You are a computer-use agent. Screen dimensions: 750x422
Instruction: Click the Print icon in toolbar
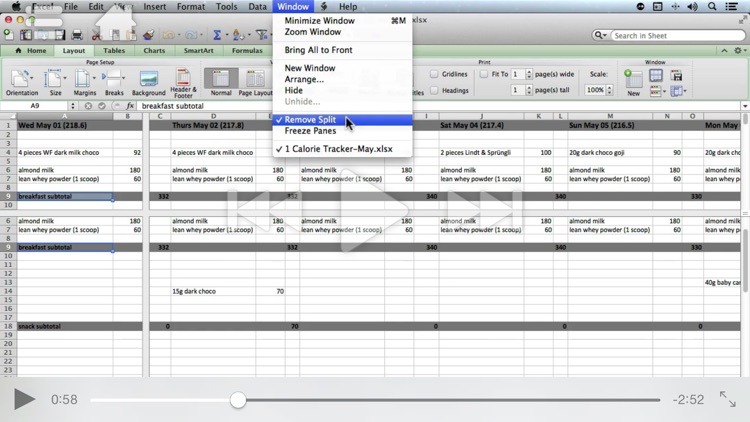pos(77,35)
